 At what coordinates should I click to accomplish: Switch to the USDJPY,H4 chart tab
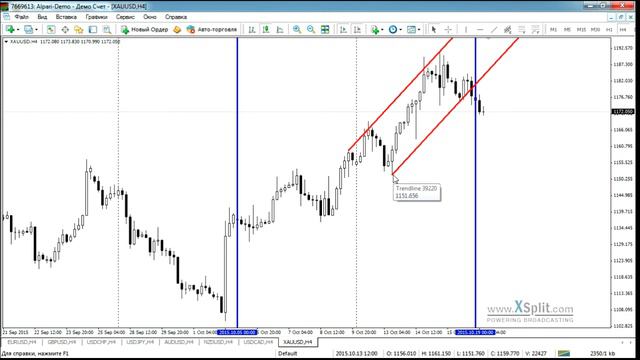[140, 342]
